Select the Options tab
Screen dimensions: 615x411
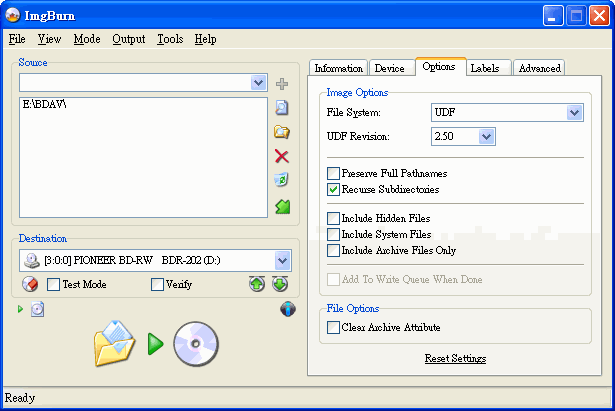pos(439,67)
